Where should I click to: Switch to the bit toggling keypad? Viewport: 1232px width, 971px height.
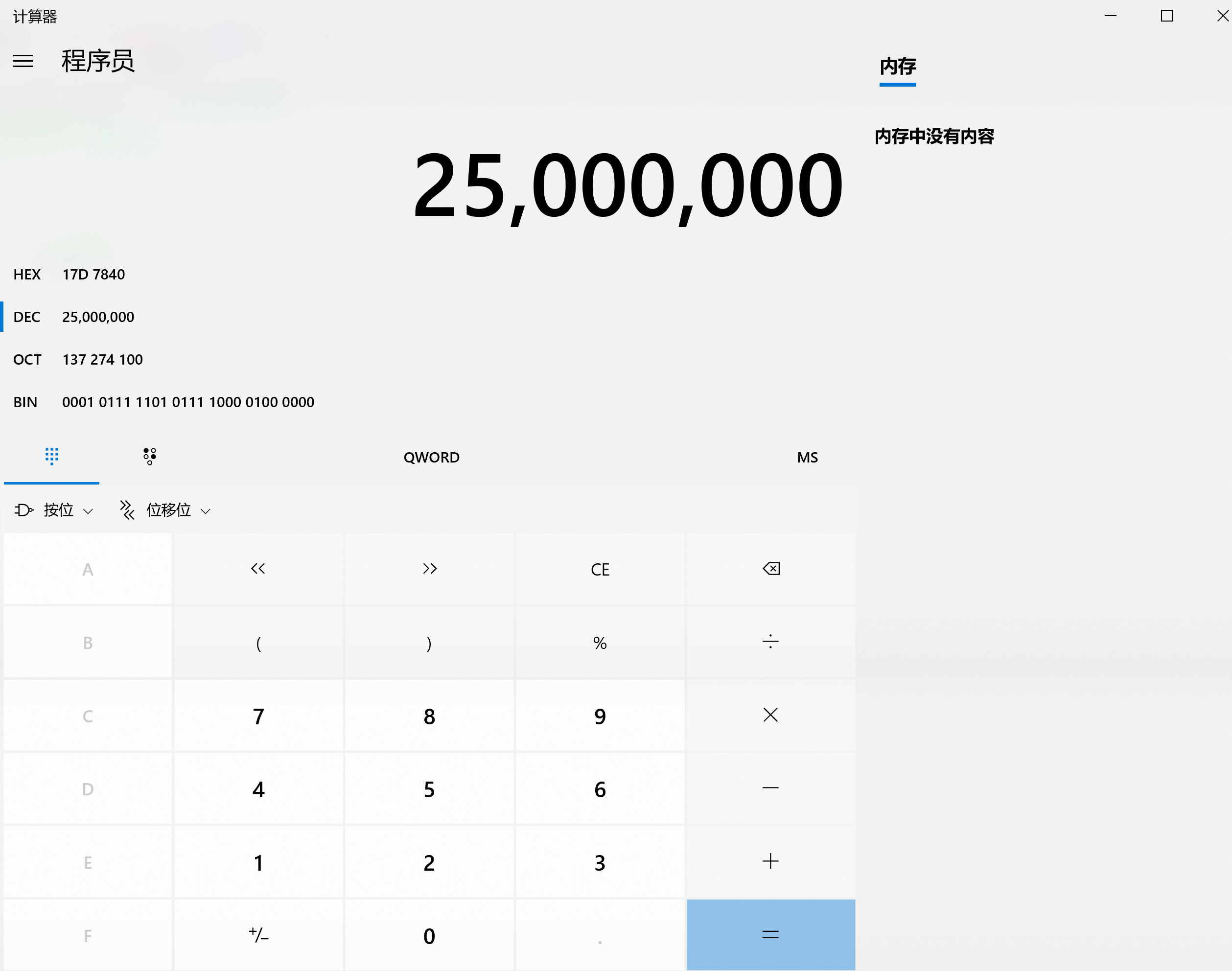tap(149, 456)
